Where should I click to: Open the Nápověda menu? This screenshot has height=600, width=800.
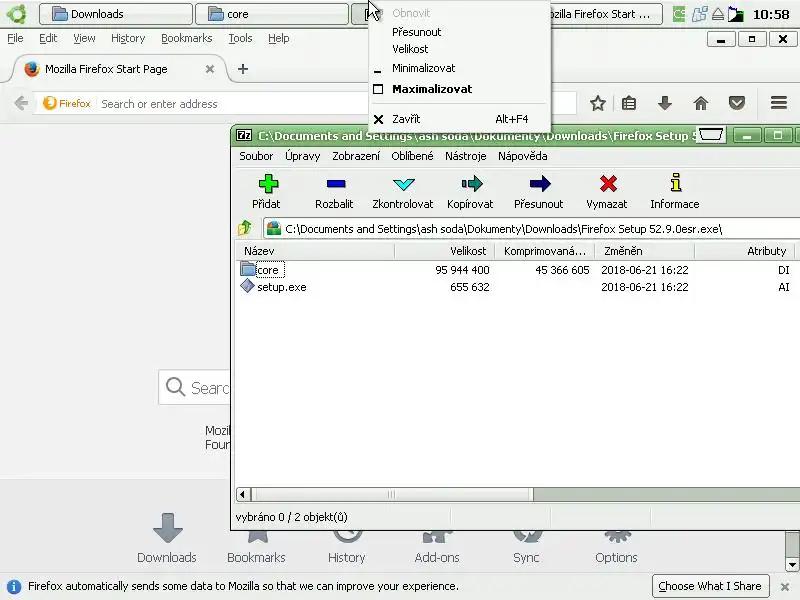pyautogui.click(x=522, y=156)
